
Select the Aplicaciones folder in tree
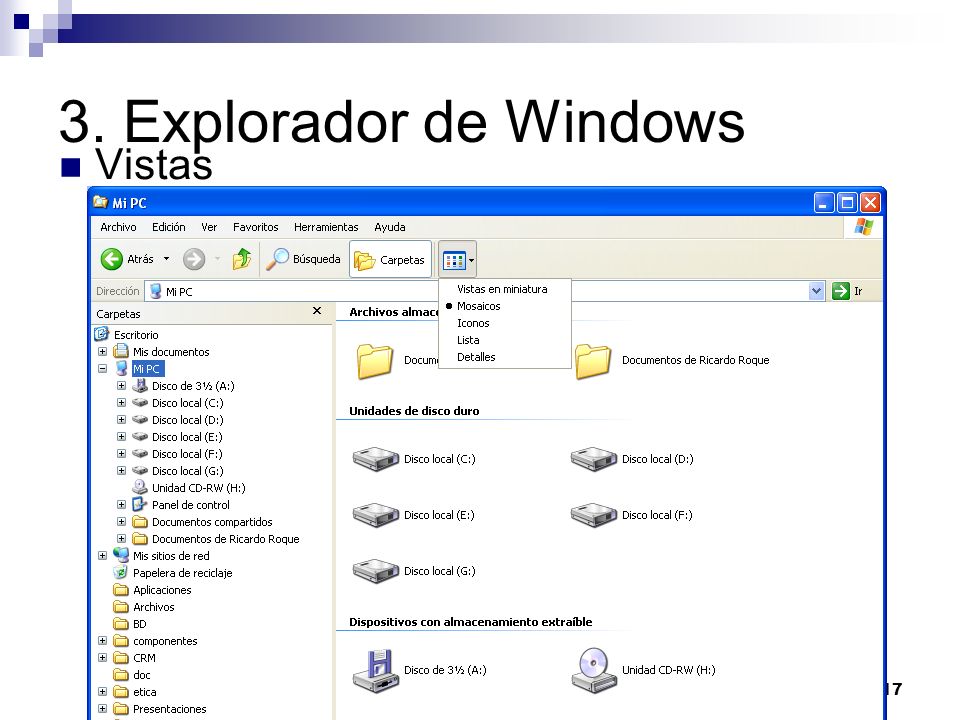point(162,590)
